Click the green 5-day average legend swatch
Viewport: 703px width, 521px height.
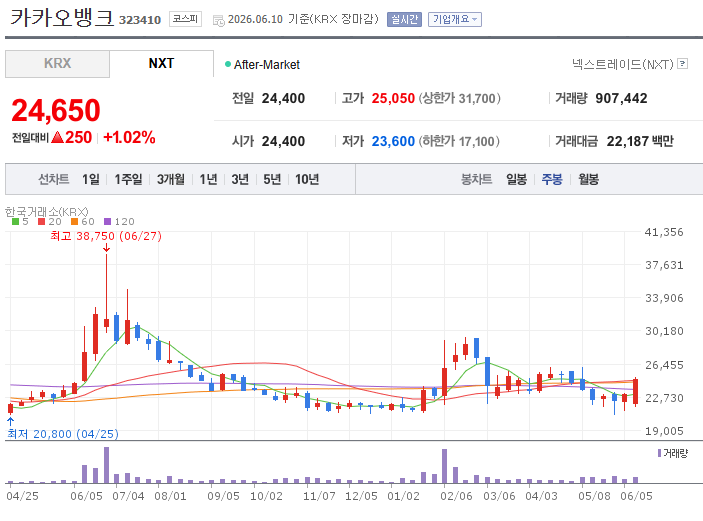(x=15, y=221)
